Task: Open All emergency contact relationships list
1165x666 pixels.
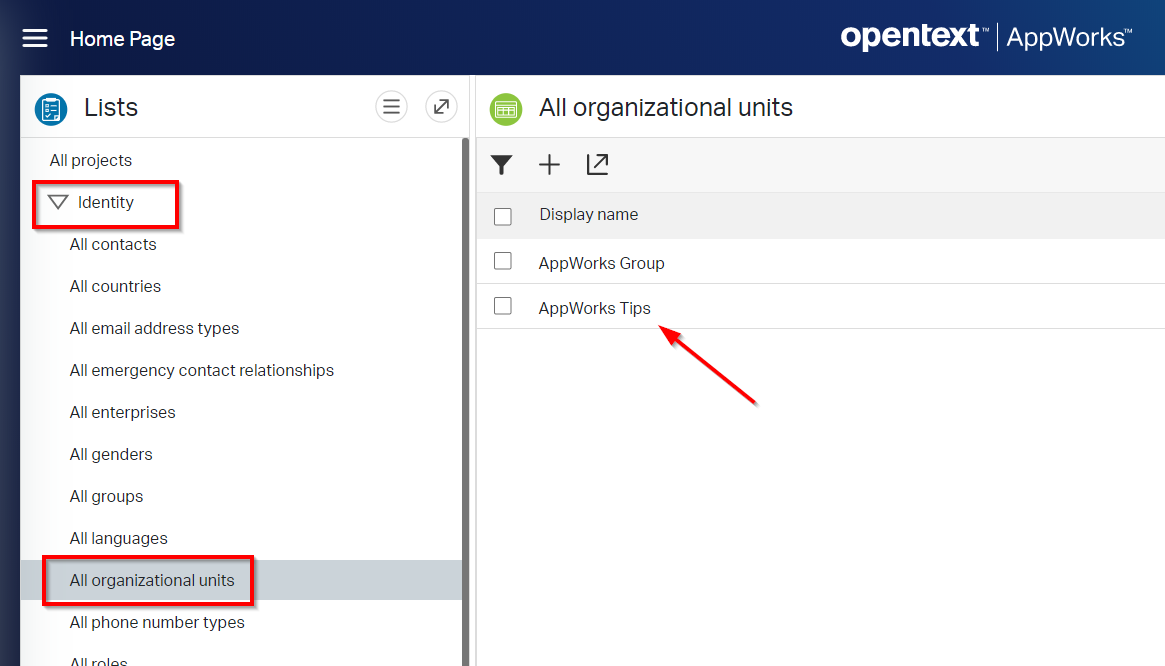Action: click(202, 370)
